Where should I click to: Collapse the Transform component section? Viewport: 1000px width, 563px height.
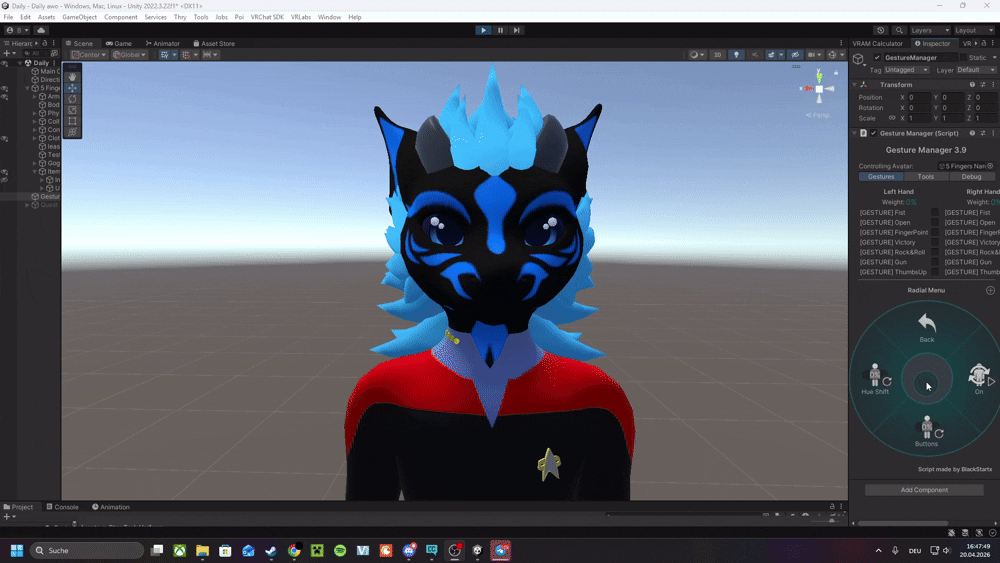click(x=855, y=85)
